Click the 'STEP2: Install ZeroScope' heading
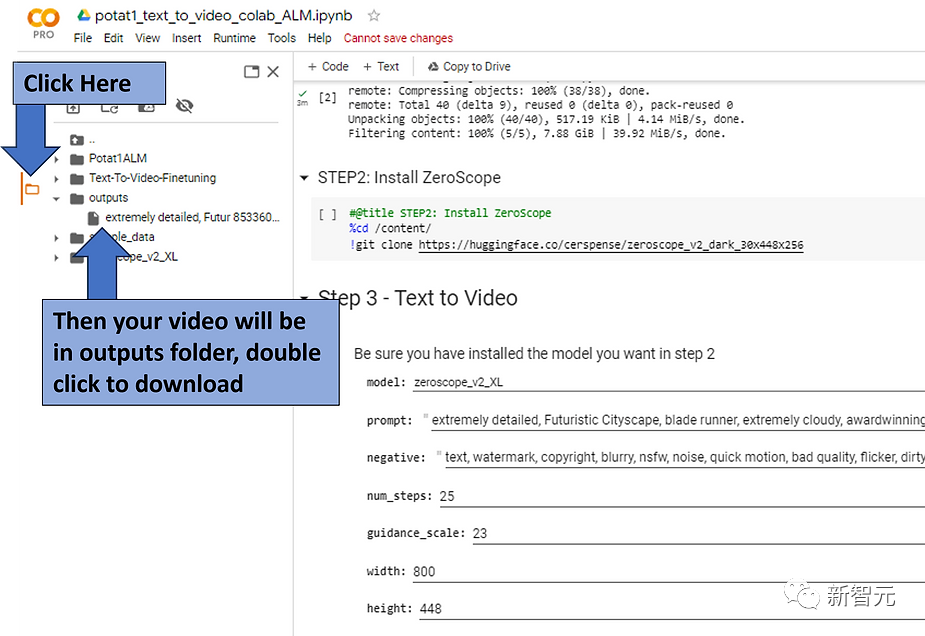This screenshot has height=636, width=925. click(x=409, y=178)
